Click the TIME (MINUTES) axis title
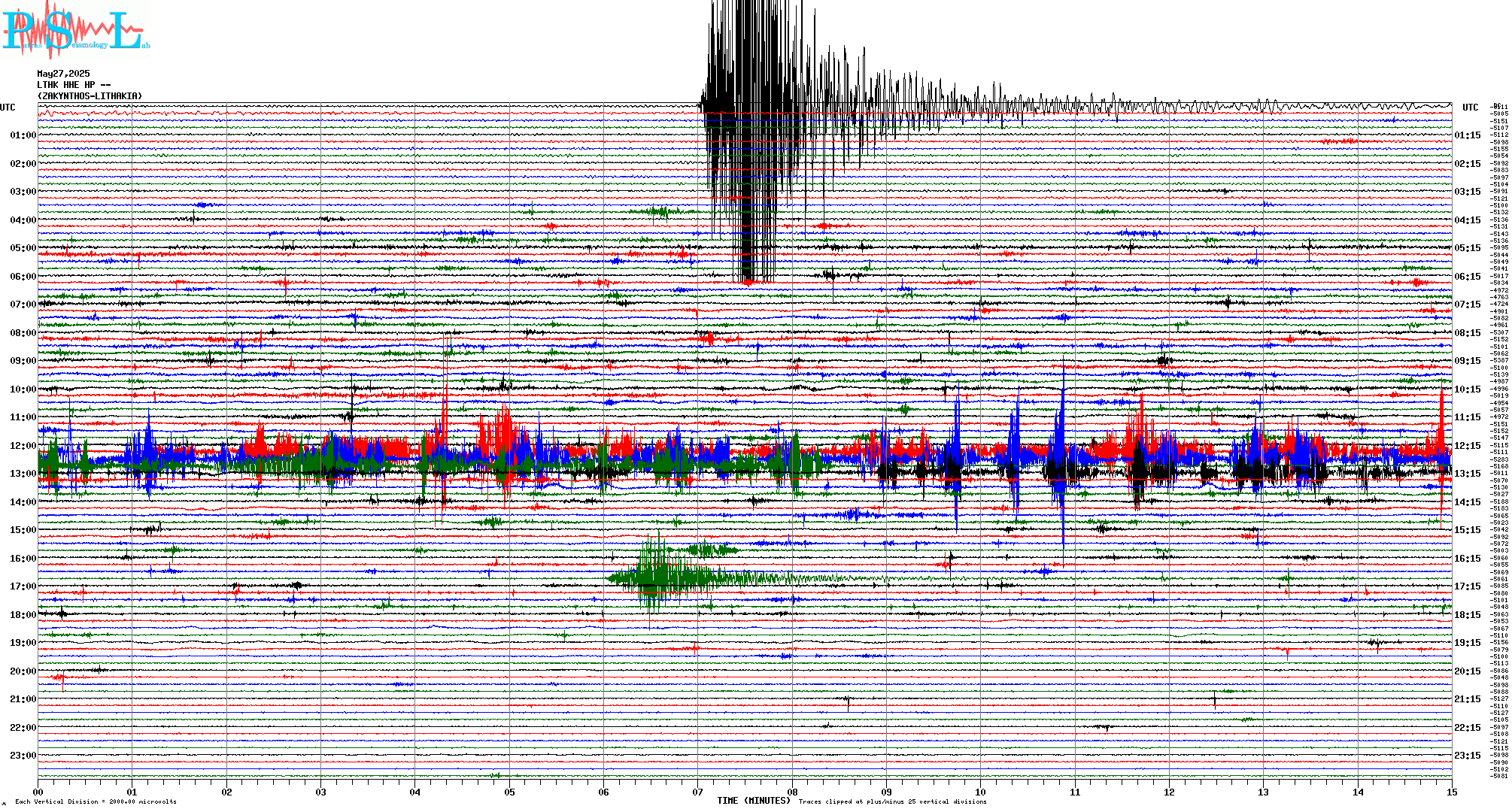This screenshot has height=812, width=1512. (753, 801)
